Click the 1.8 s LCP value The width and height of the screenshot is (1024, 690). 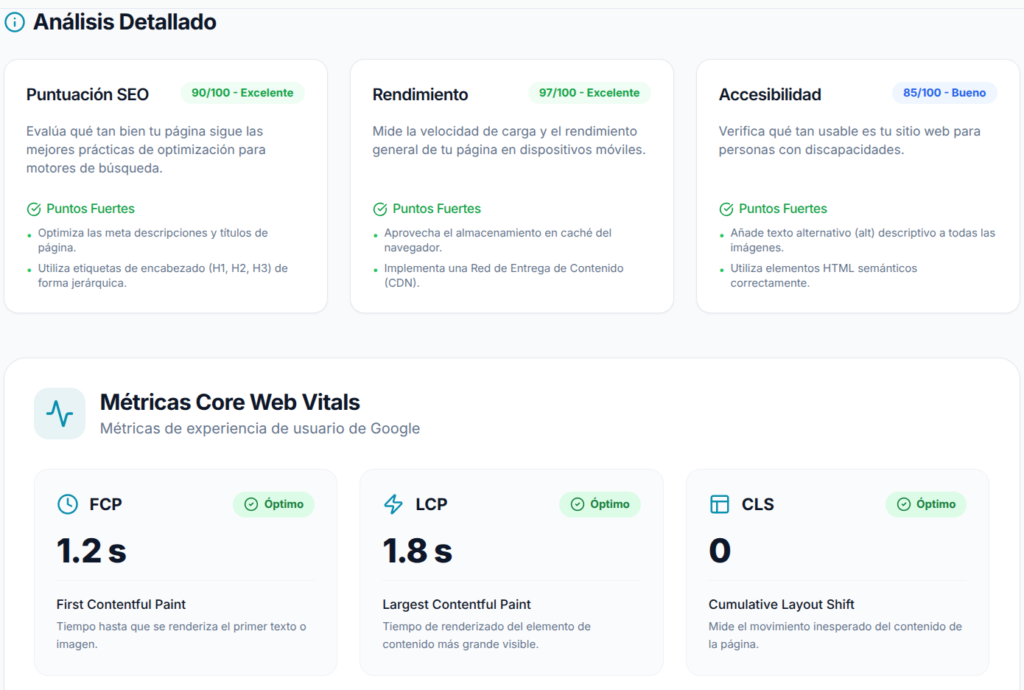click(417, 551)
